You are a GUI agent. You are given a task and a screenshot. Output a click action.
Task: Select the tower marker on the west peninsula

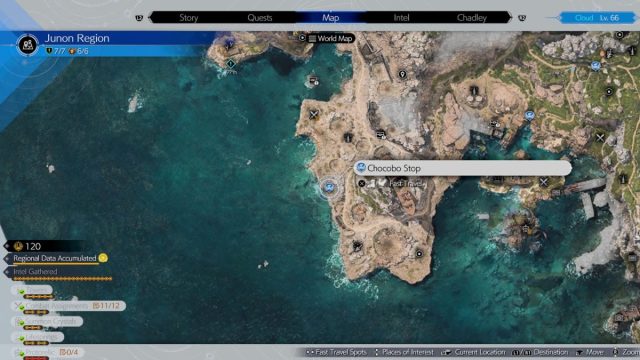348,138
